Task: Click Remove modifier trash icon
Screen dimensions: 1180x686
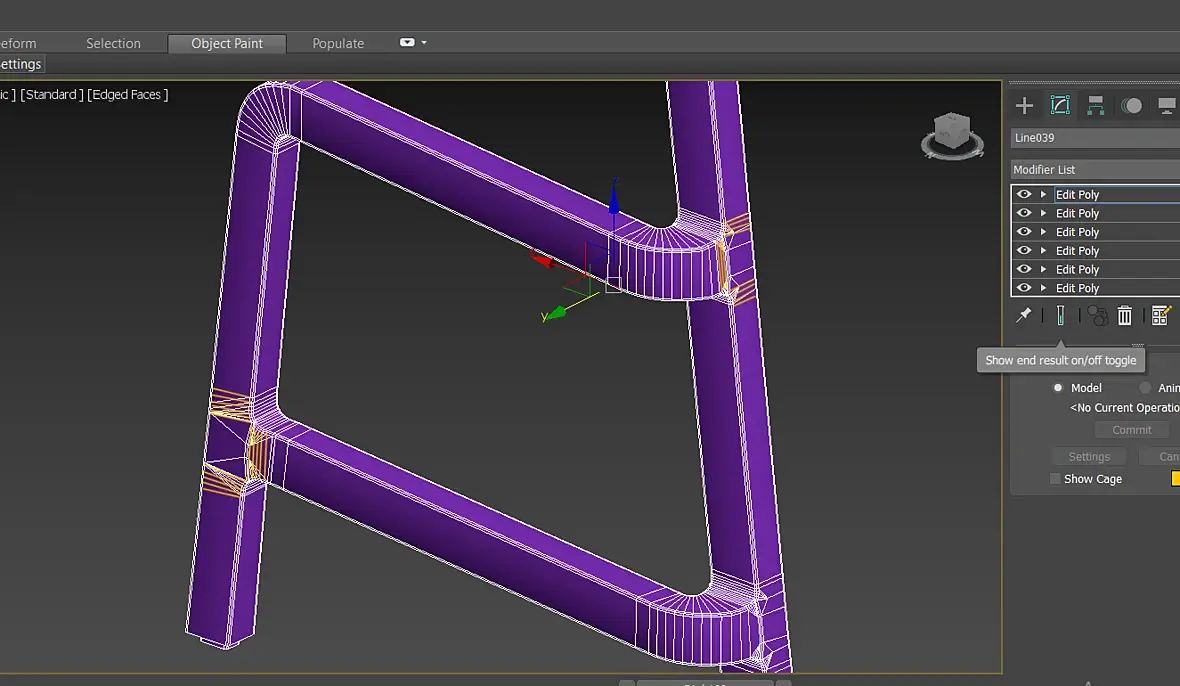Action: click(1125, 316)
